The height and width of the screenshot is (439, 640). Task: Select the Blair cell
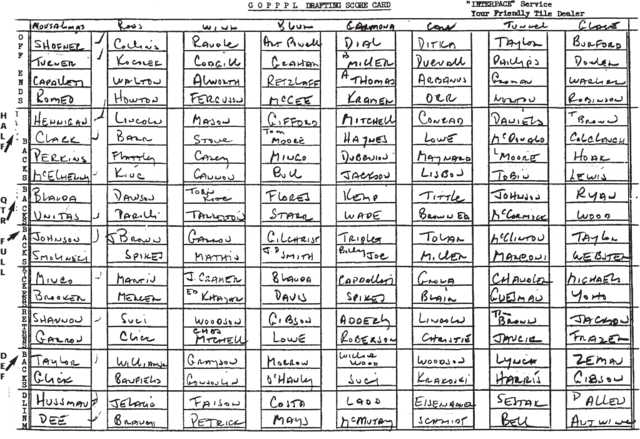(443, 295)
